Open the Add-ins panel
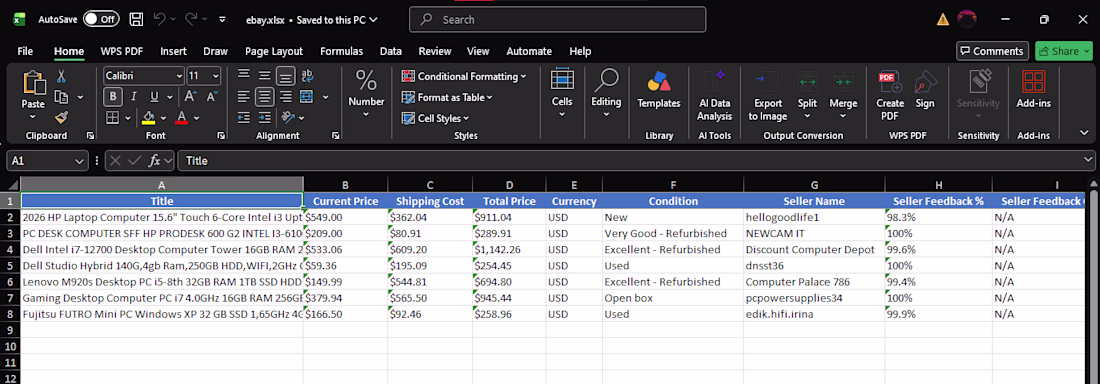Viewport: 1100px width, 384px height. click(x=1033, y=90)
